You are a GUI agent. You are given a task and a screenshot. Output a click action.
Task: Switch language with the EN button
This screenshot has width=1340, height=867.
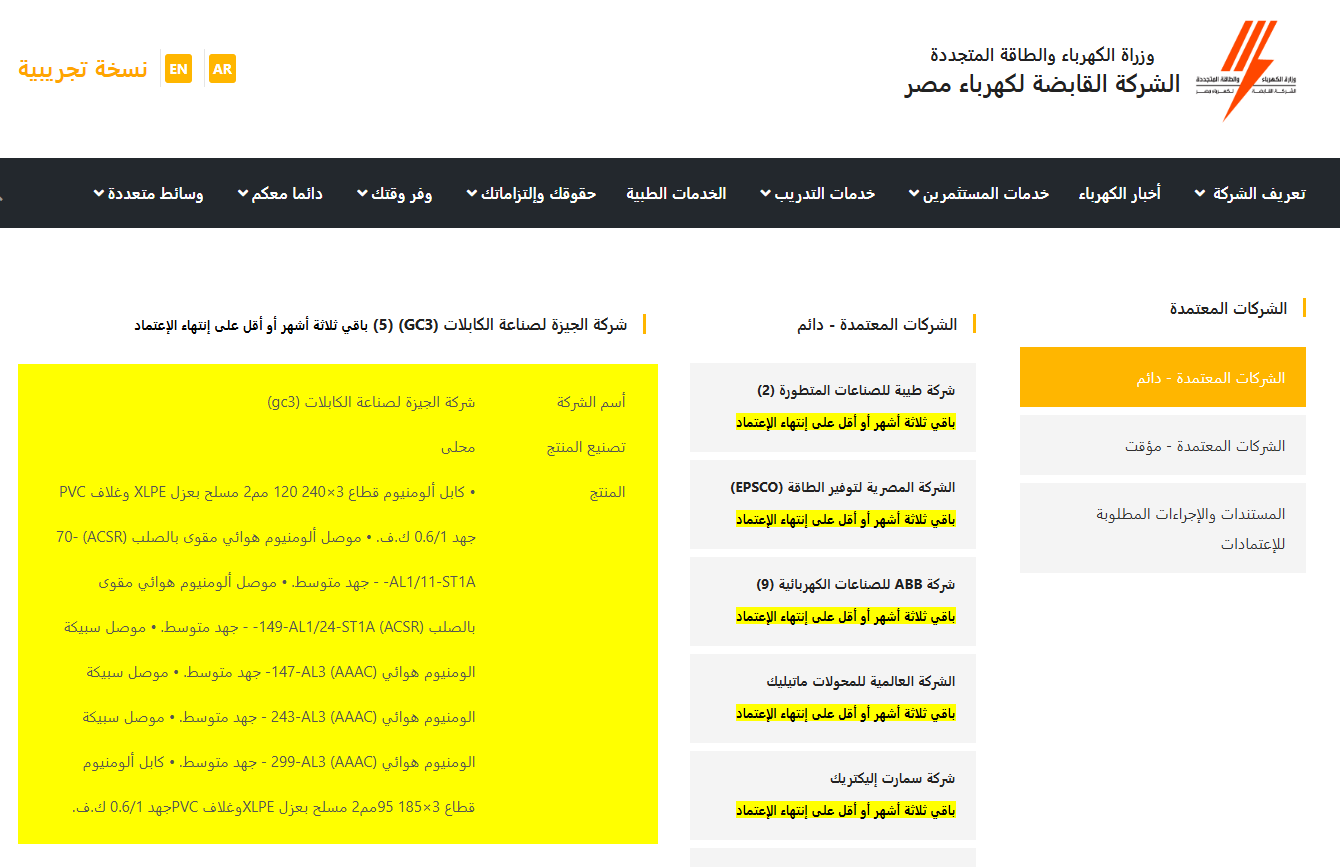[x=178, y=68]
